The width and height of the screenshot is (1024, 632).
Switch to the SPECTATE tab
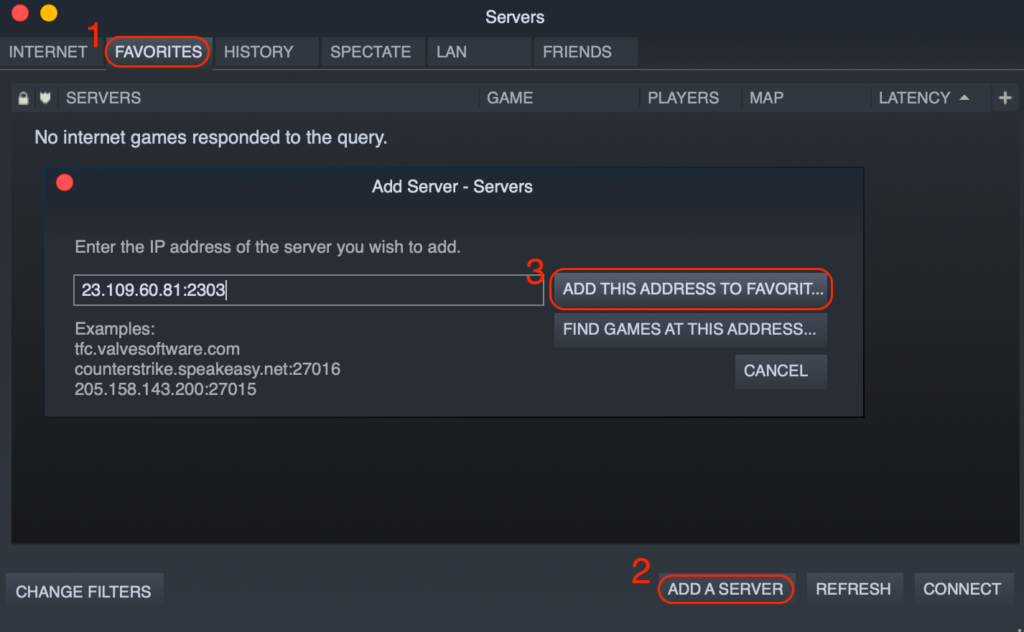click(371, 51)
